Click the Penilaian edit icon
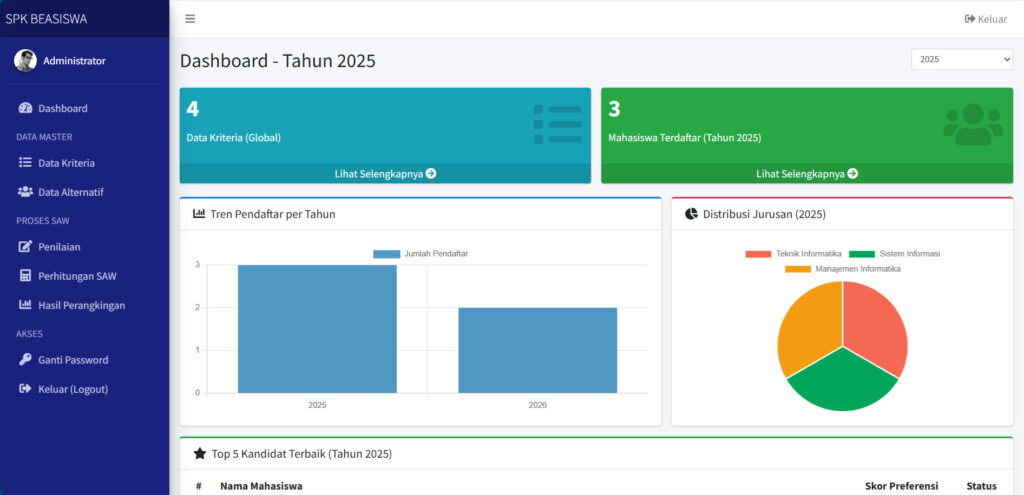The width and height of the screenshot is (1024, 495). coord(26,247)
